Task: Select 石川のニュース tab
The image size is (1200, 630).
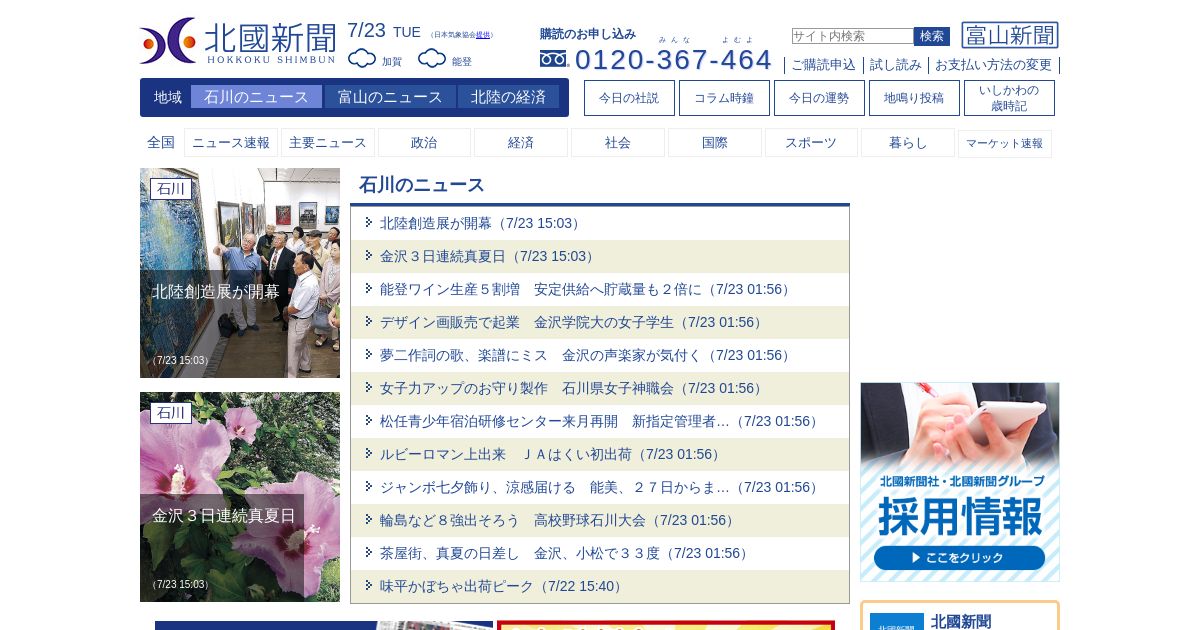Action: [256, 97]
